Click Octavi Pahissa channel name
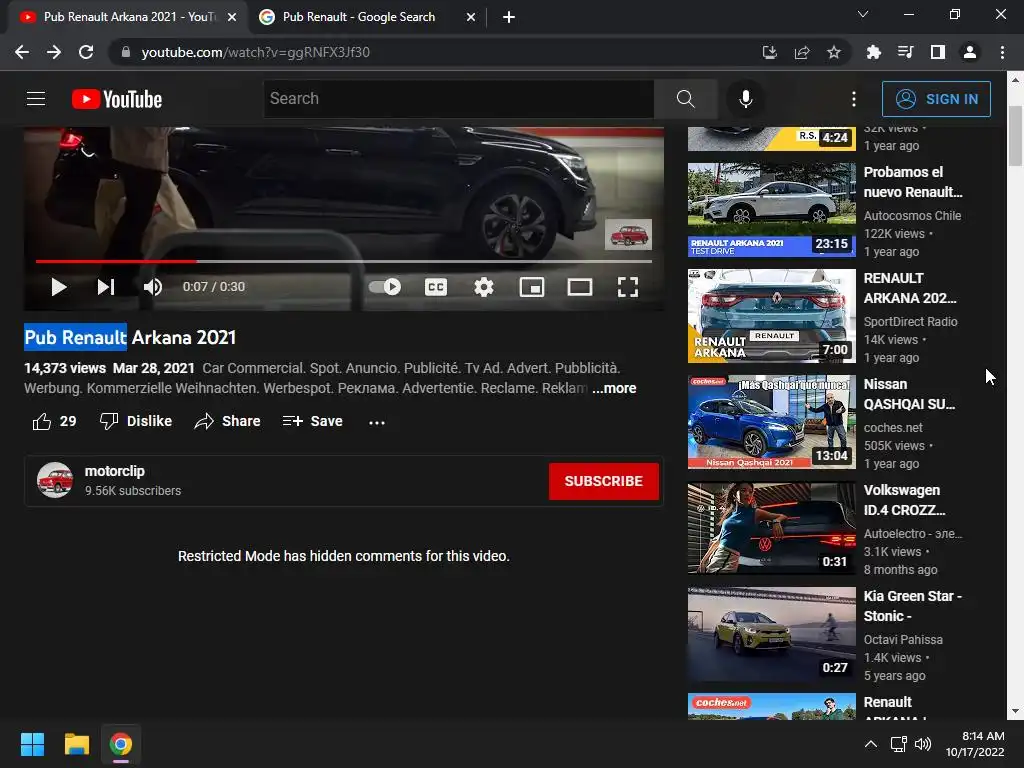 903,640
